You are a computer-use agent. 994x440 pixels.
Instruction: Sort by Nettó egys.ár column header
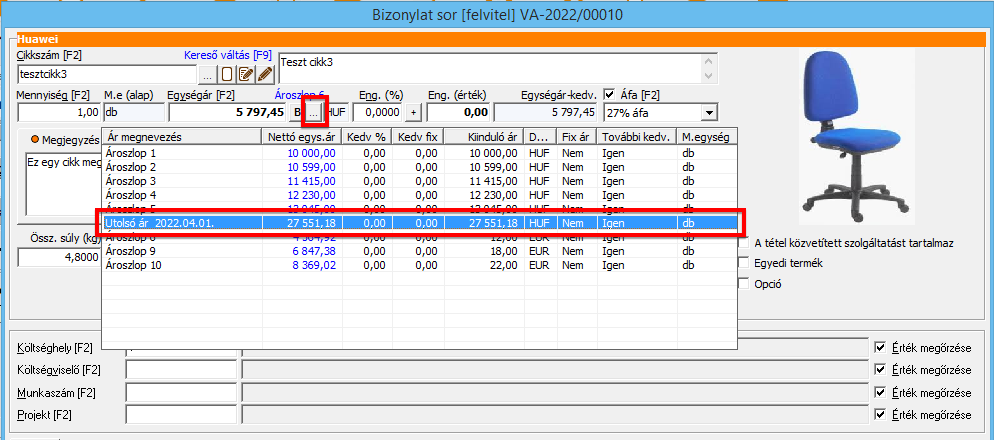[300, 137]
